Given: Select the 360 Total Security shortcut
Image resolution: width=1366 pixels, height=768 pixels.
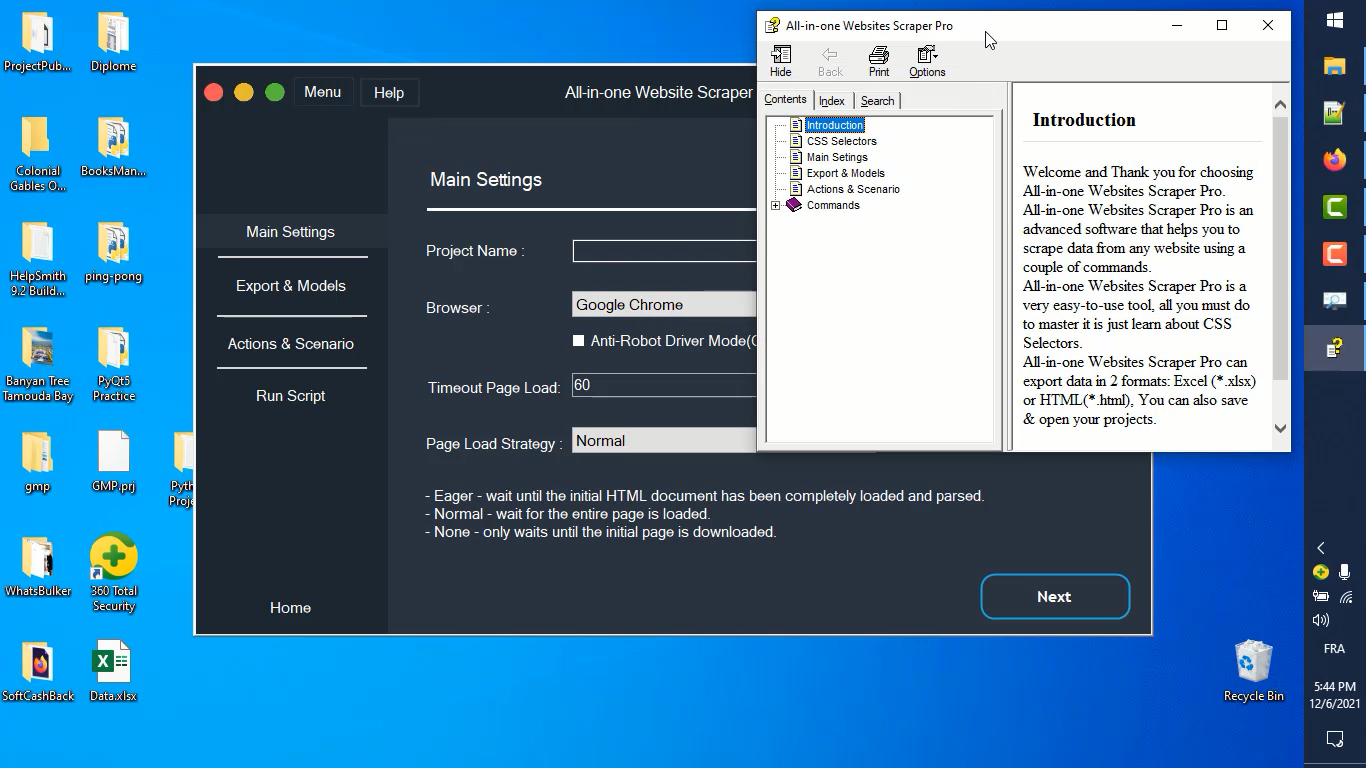Looking at the screenshot, I should 113,573.
